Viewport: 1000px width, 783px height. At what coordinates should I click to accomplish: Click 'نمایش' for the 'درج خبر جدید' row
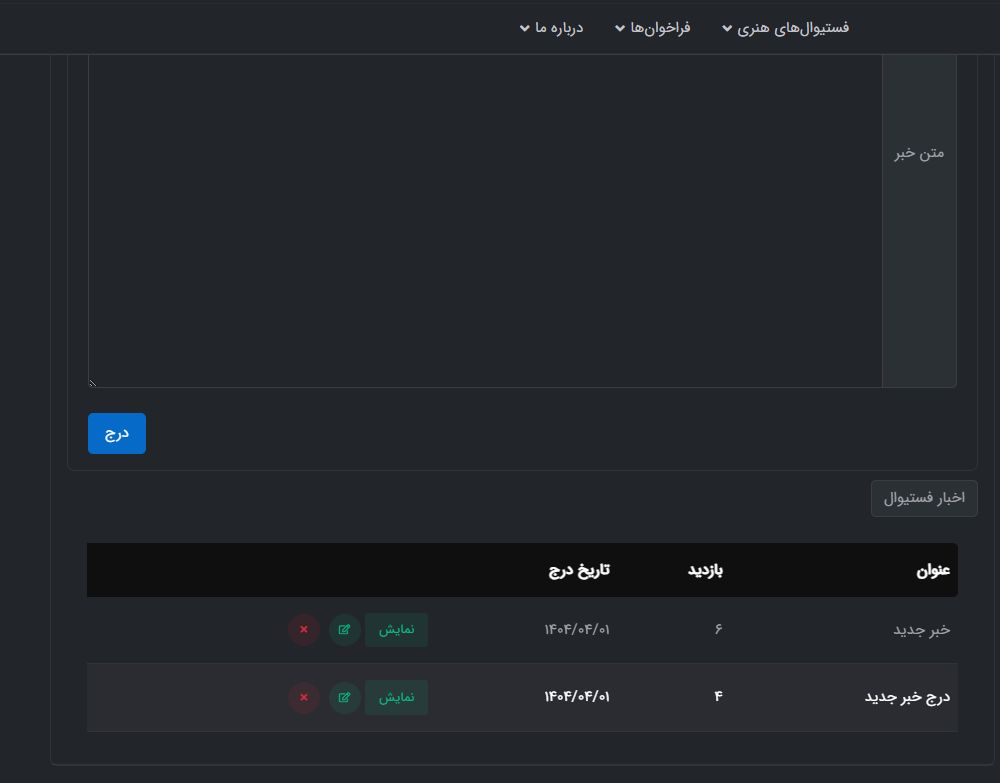click(x=396, y=697)
